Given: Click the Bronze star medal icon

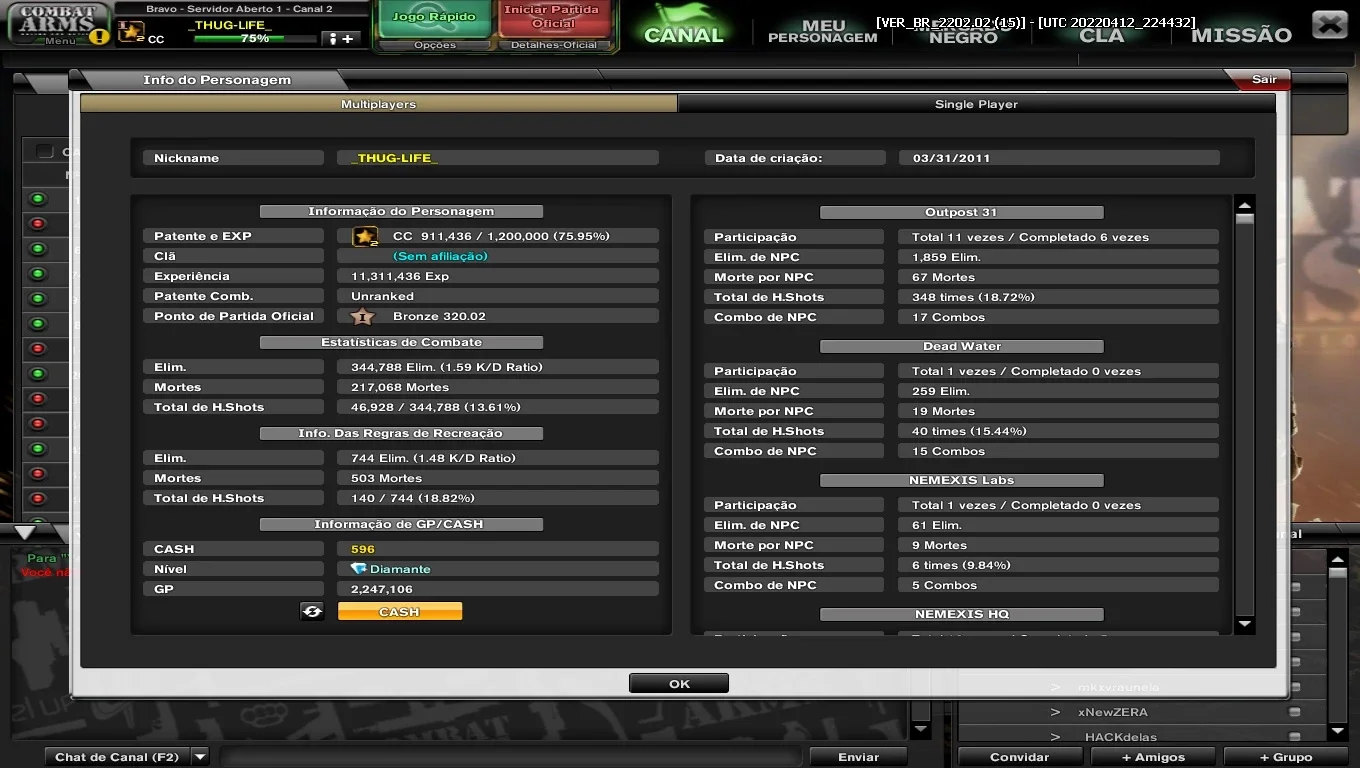Looking at the screenshot, I should tap(362, 316).
